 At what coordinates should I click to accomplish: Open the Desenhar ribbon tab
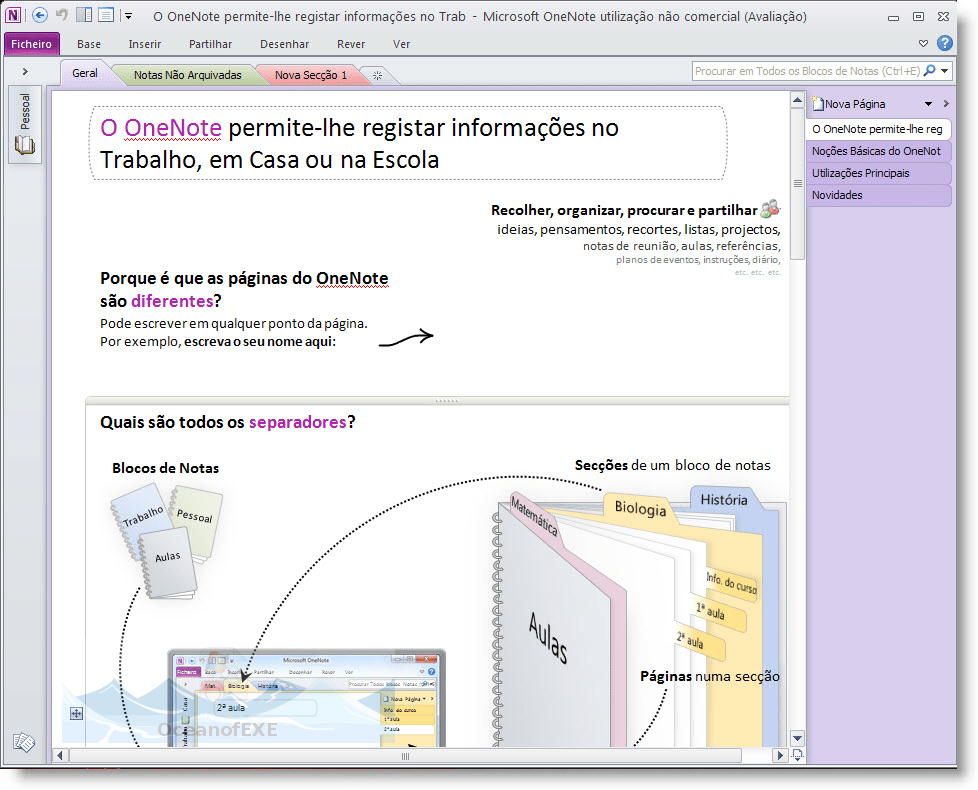[284, 44]
